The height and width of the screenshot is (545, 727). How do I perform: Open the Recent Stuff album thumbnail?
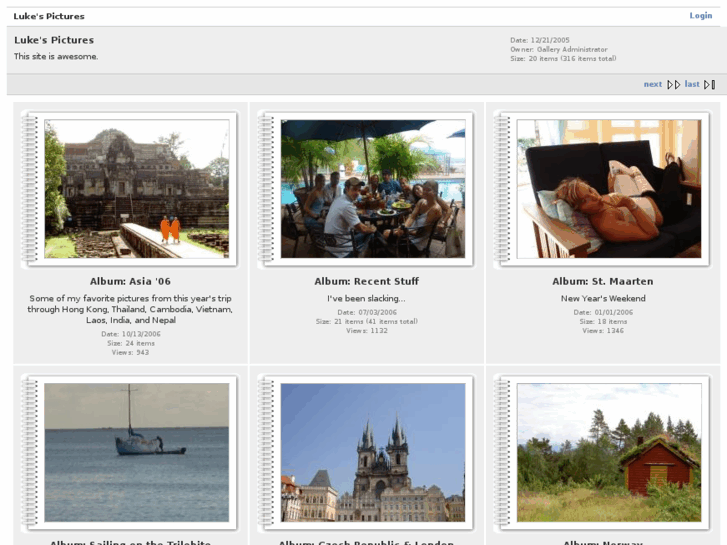click(x=373, y=189)
